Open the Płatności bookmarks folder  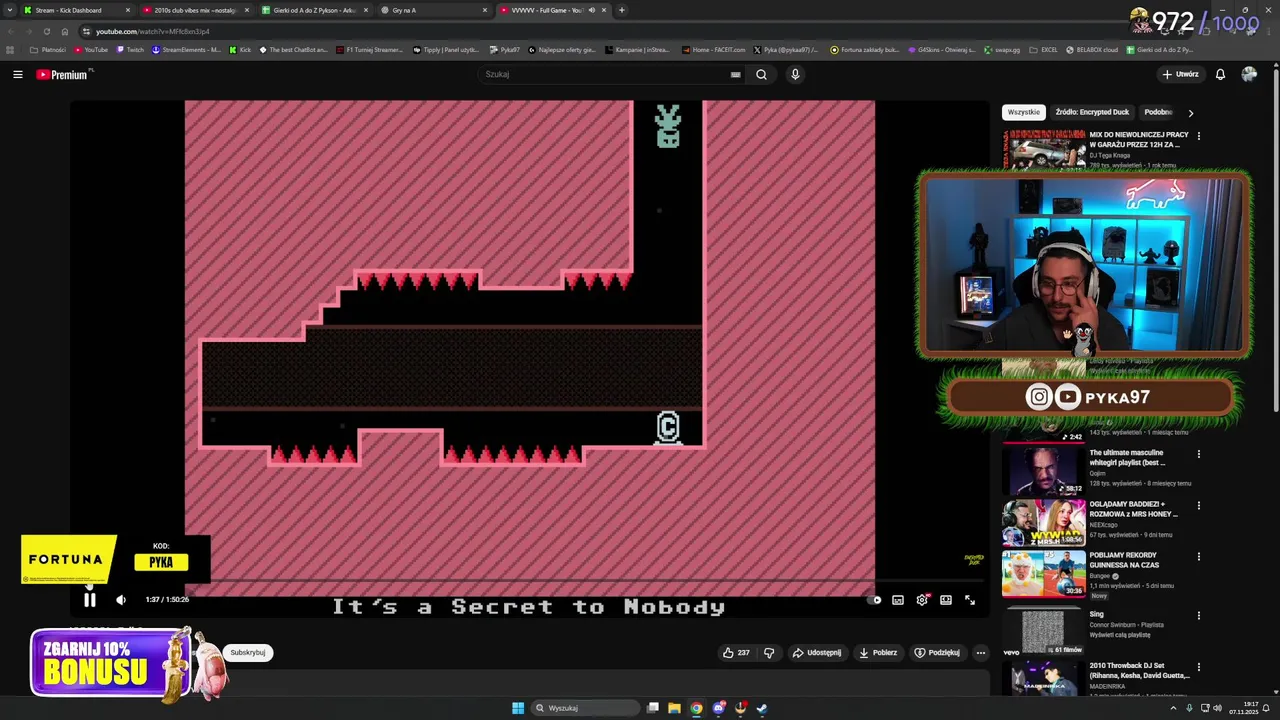click(48, 49)
